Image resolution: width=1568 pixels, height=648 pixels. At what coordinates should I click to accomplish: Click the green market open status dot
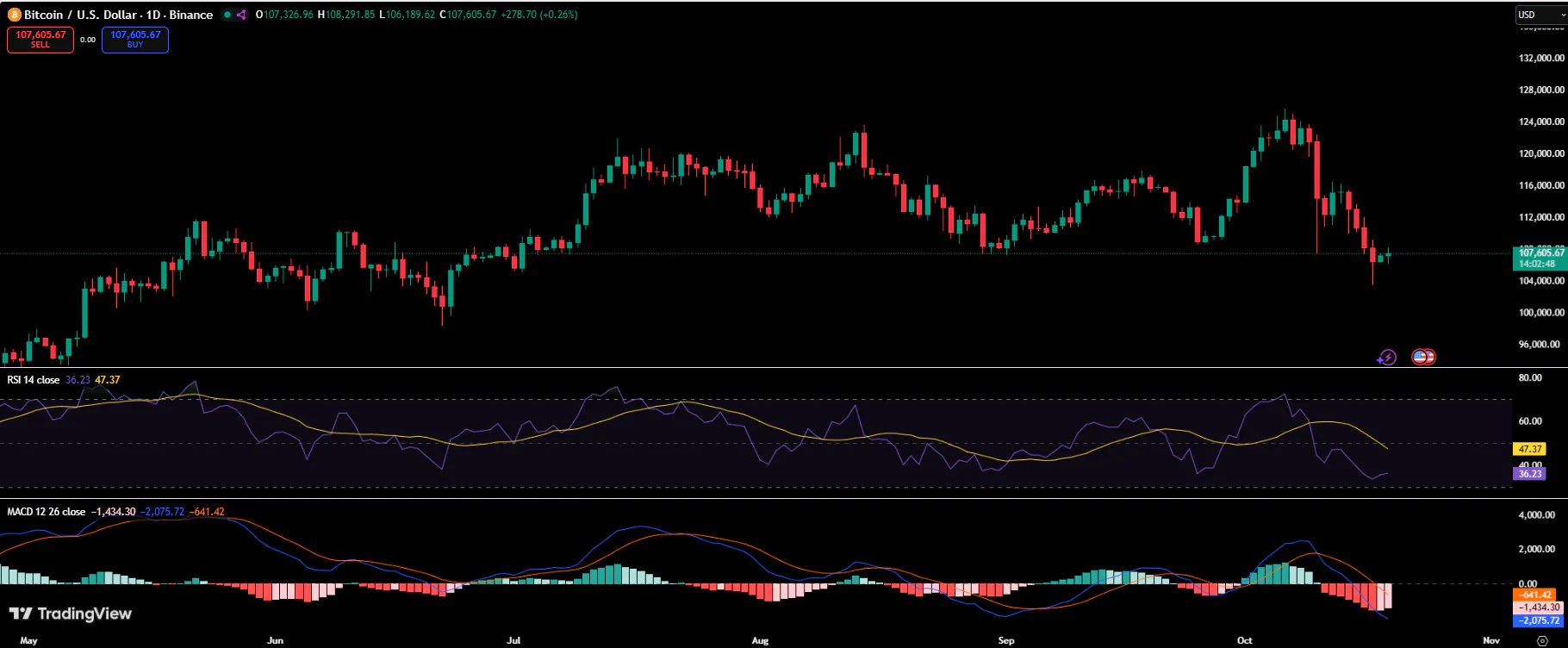(227, 15)
